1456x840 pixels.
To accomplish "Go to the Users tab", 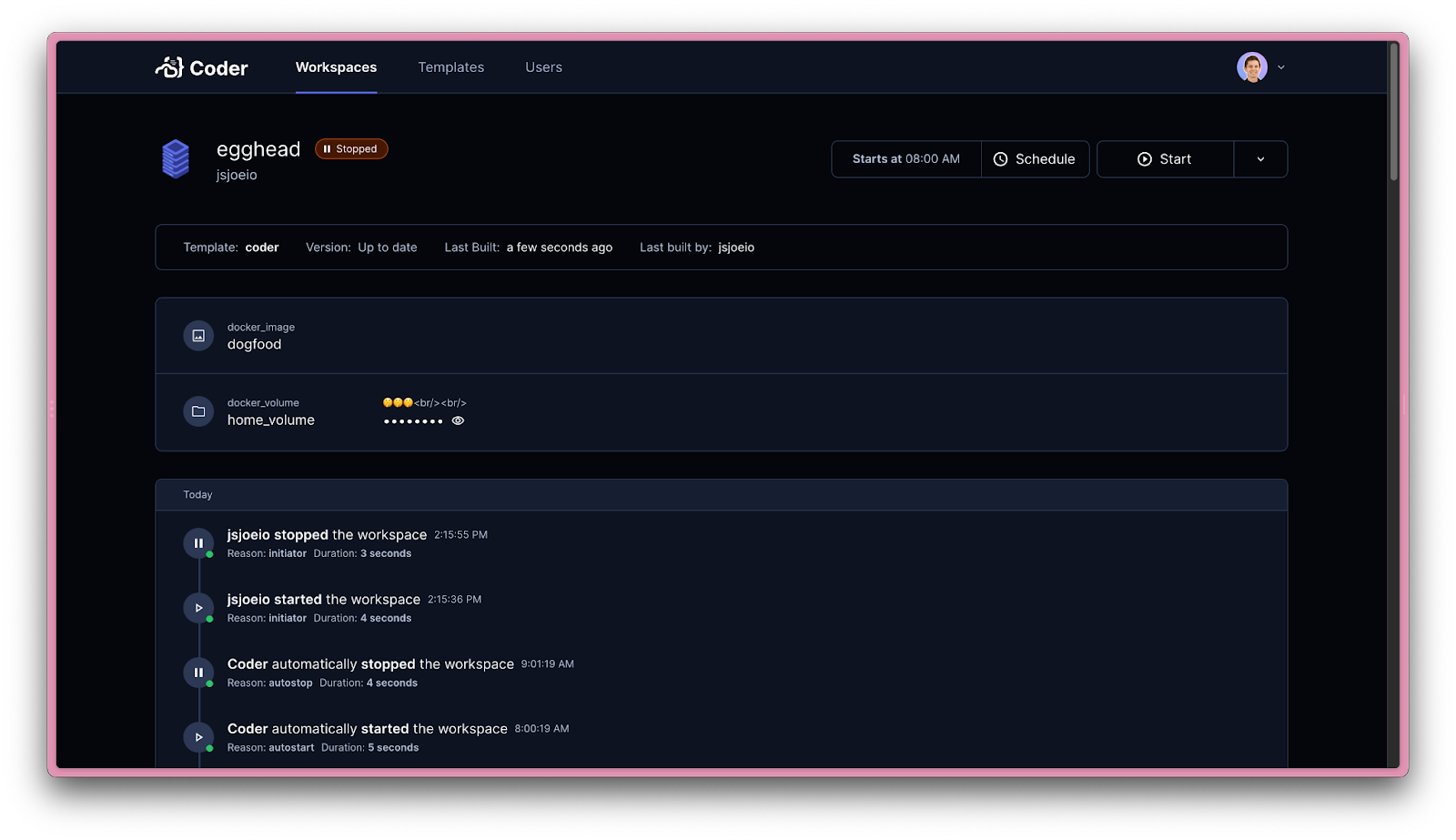I will tap(543, 67).
